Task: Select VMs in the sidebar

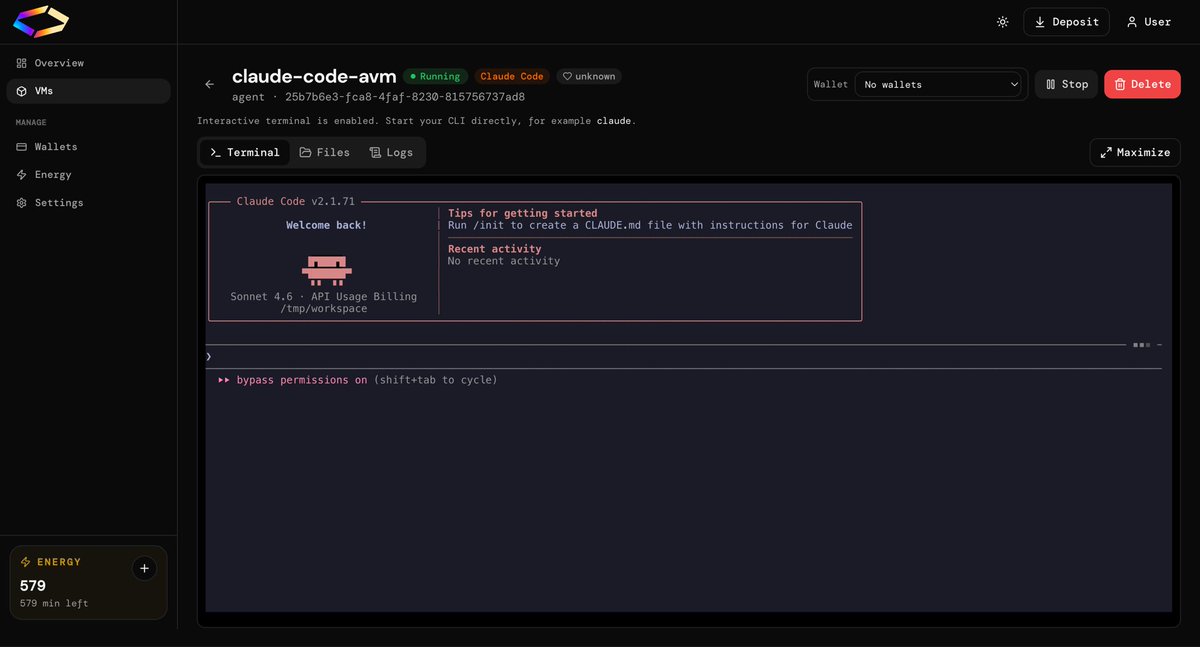Action: 88,91
